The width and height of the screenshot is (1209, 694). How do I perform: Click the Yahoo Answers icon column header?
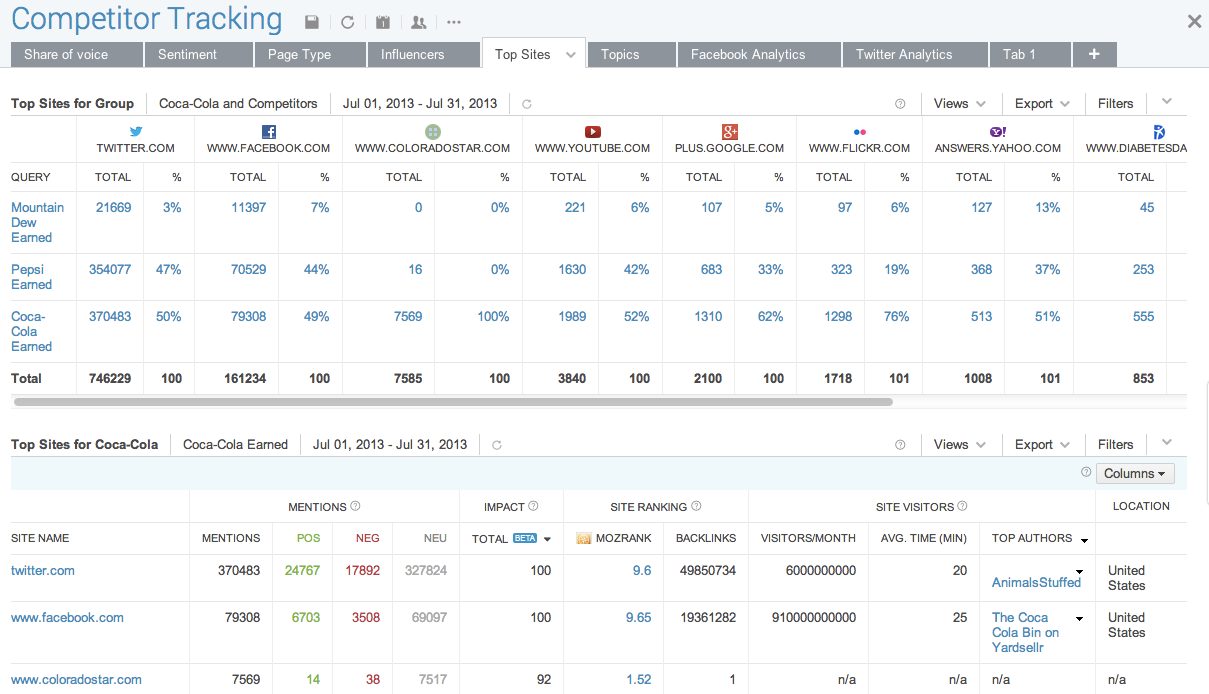(x=997, y=131)
